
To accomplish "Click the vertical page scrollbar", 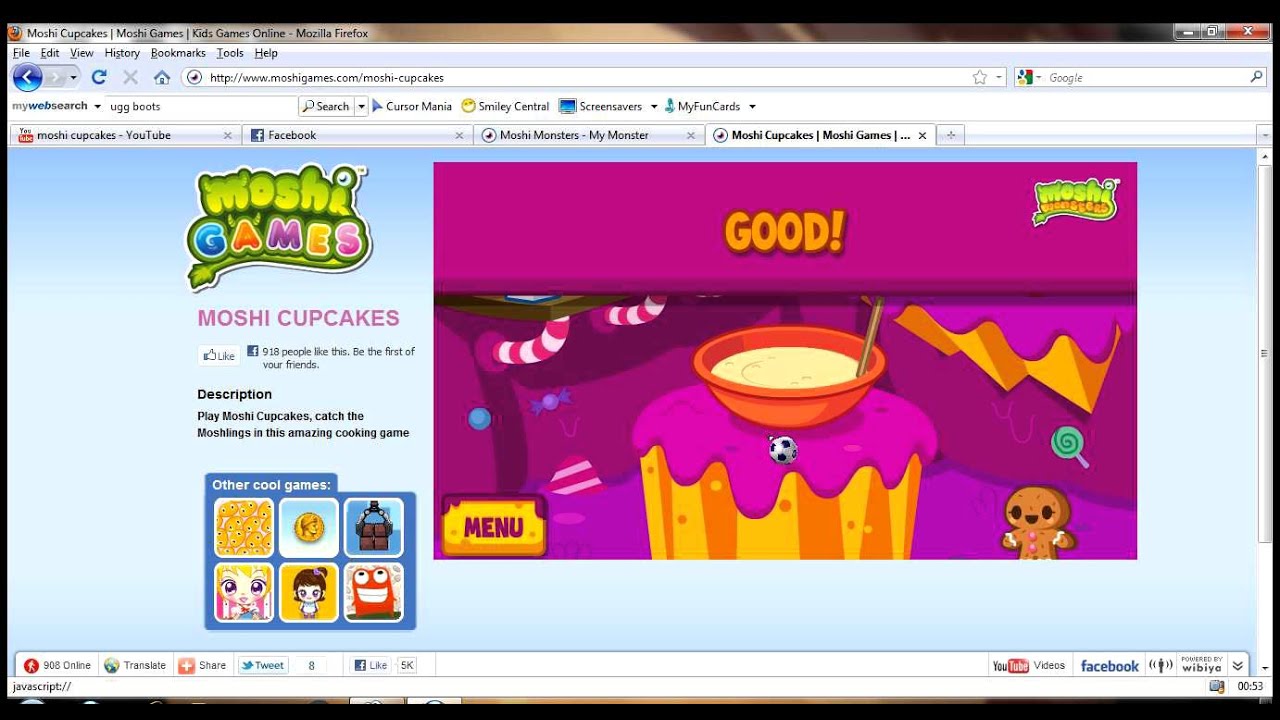I will [1265, 353].
